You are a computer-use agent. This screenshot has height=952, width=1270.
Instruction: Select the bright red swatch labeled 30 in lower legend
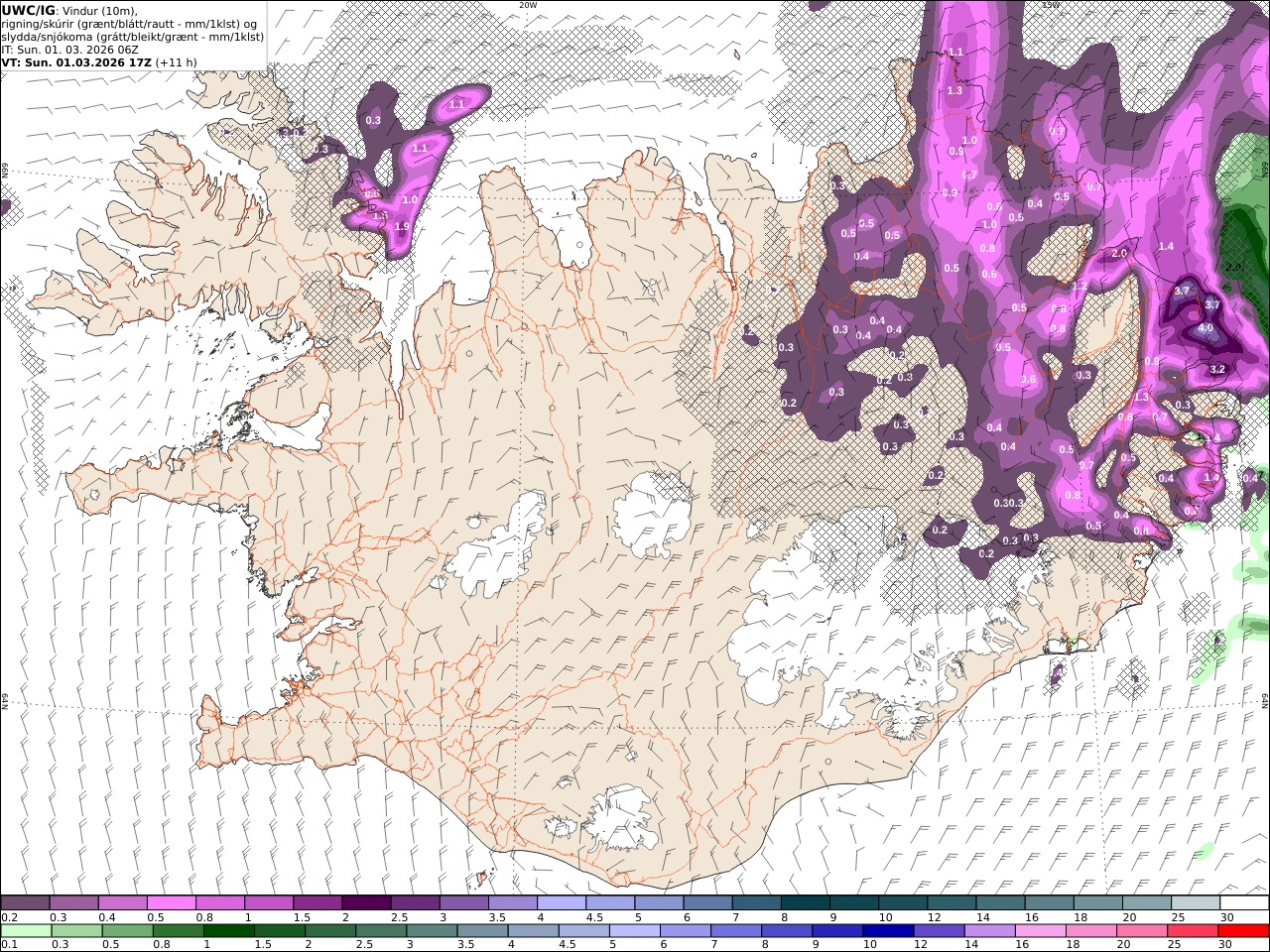[1243, 931]
